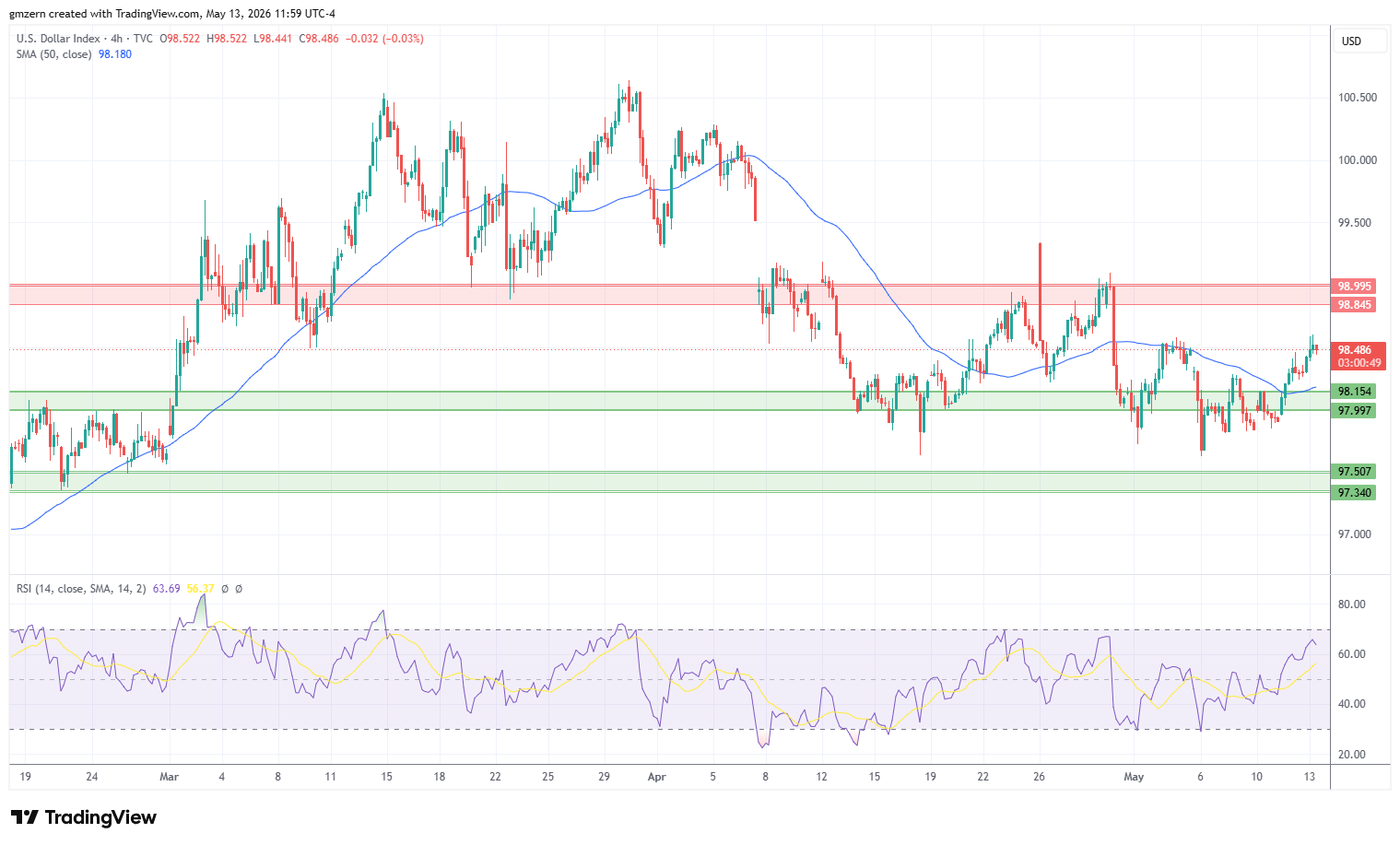
Task: Select the 98.995 resistance price label
Action: tap(1355, 287)
